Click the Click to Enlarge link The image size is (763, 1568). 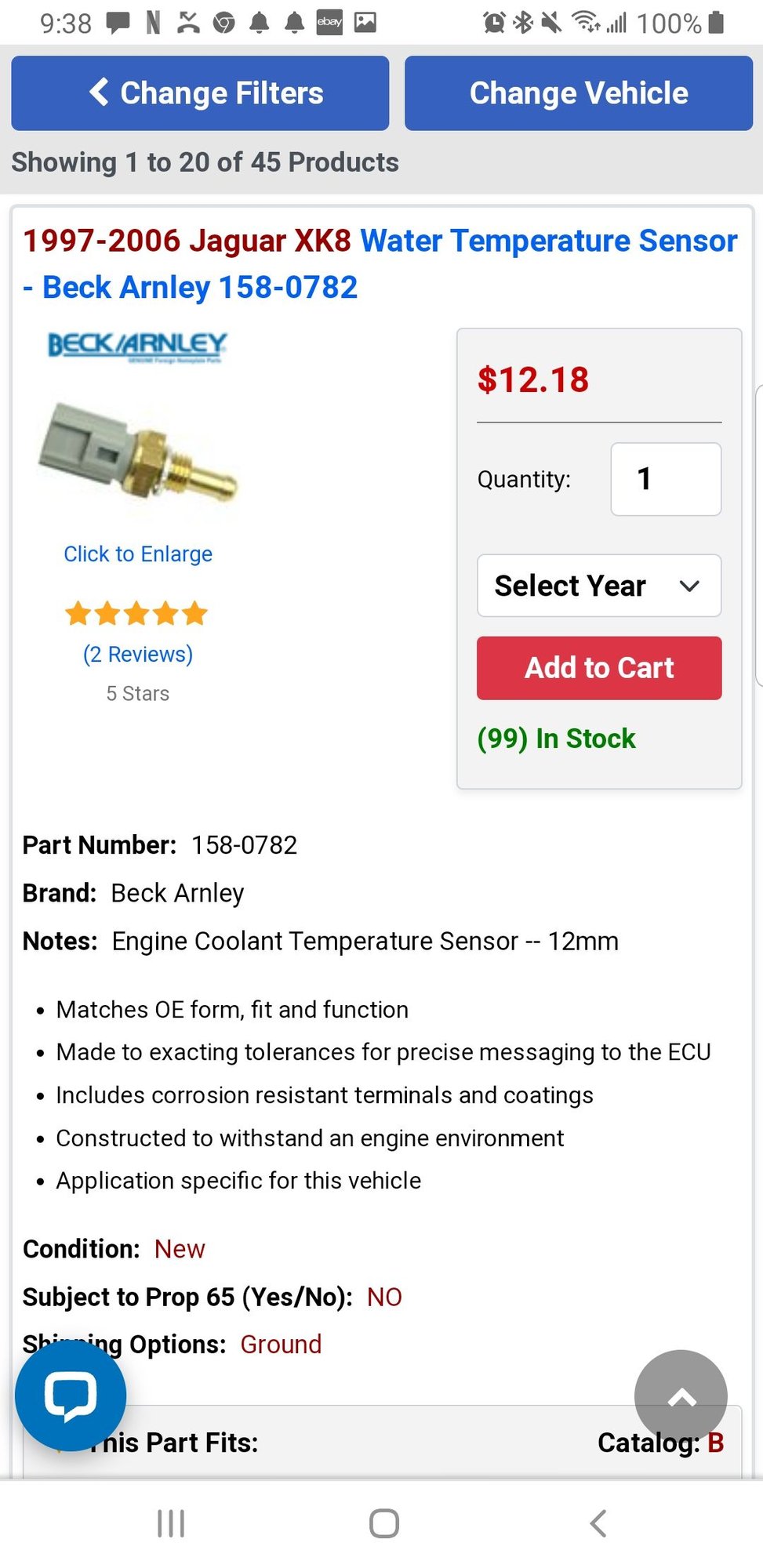coord(138,554)
